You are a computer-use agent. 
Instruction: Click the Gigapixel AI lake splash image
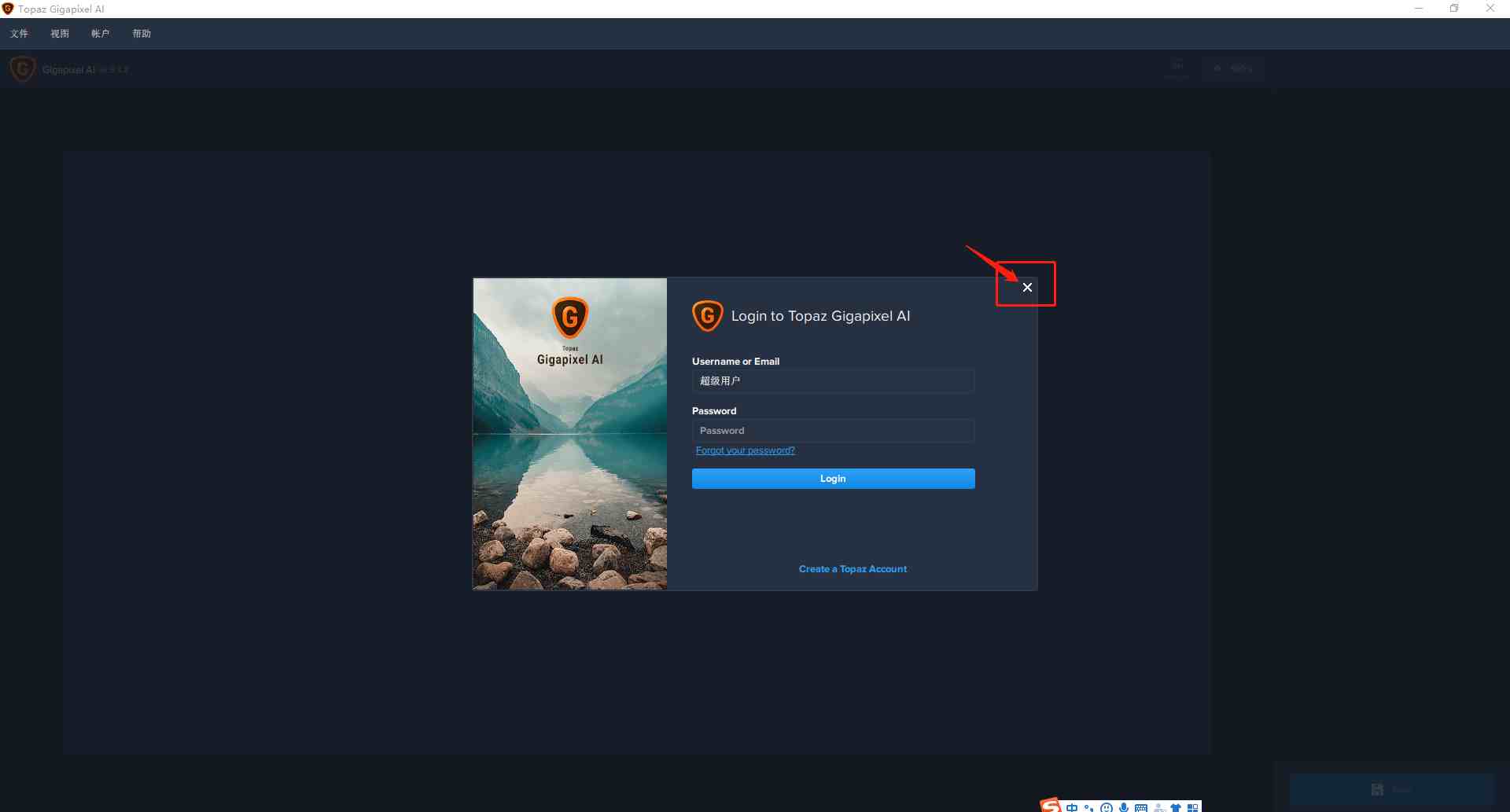click(570, 434)
